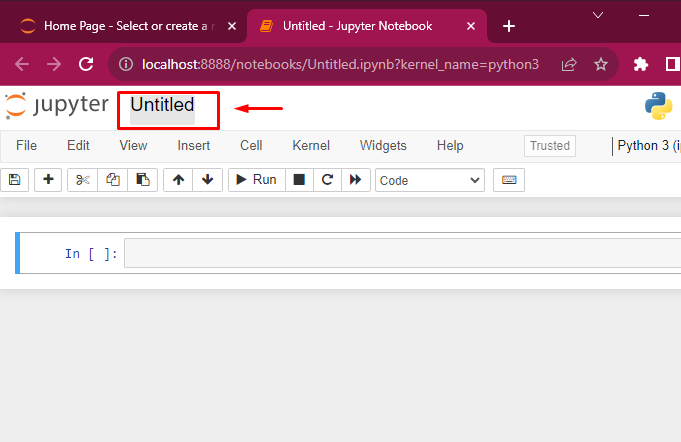This screenshot has height=442, width=681.
Task: Open the Edit menu
Action: (78, 145)
